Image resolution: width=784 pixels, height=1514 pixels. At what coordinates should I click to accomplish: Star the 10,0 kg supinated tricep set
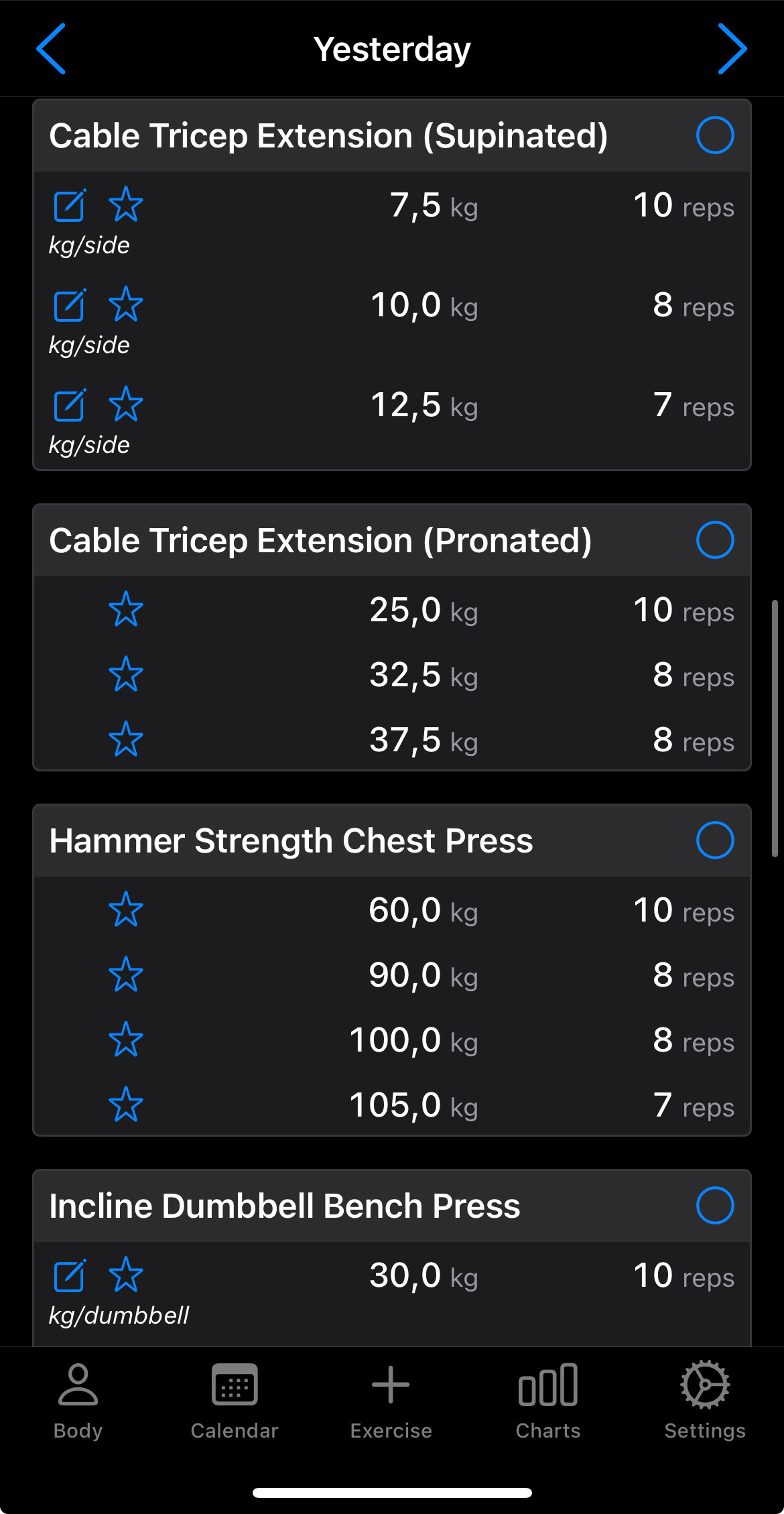pos(125,305)
